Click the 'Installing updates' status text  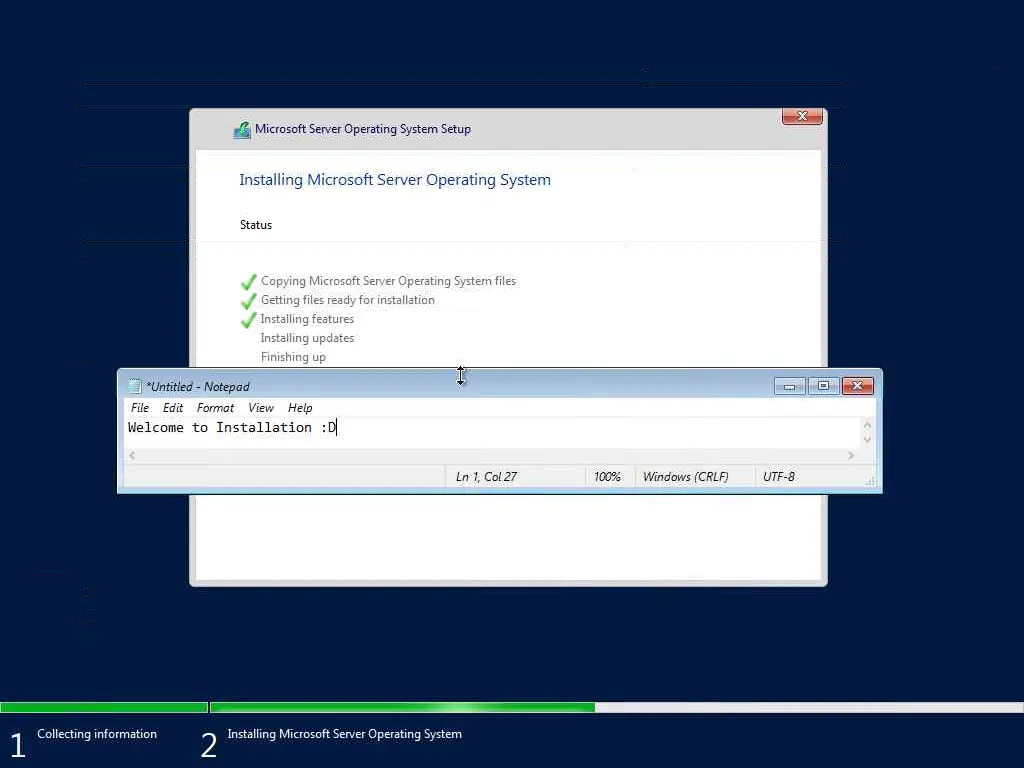(307, 338)
